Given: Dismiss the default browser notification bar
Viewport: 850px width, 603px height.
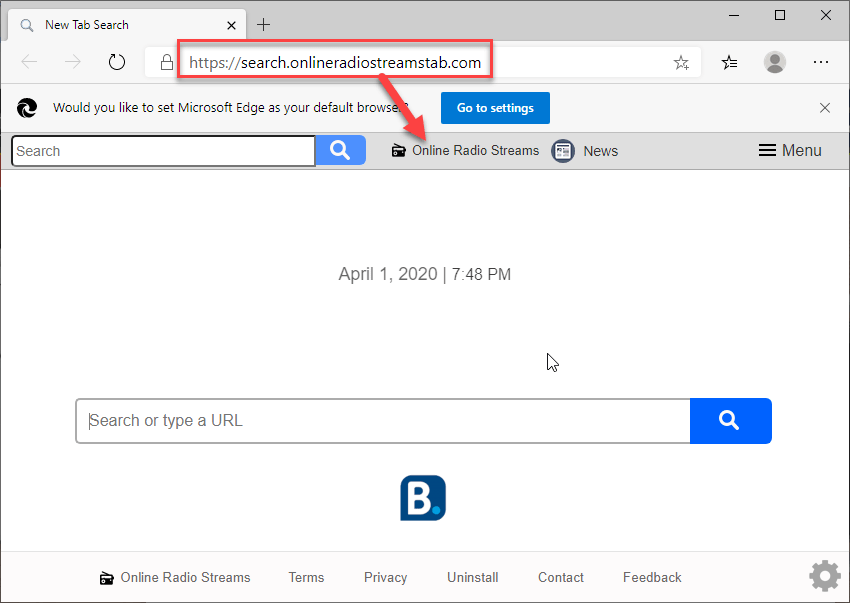Looking at the screenshot, I should 825,108.
